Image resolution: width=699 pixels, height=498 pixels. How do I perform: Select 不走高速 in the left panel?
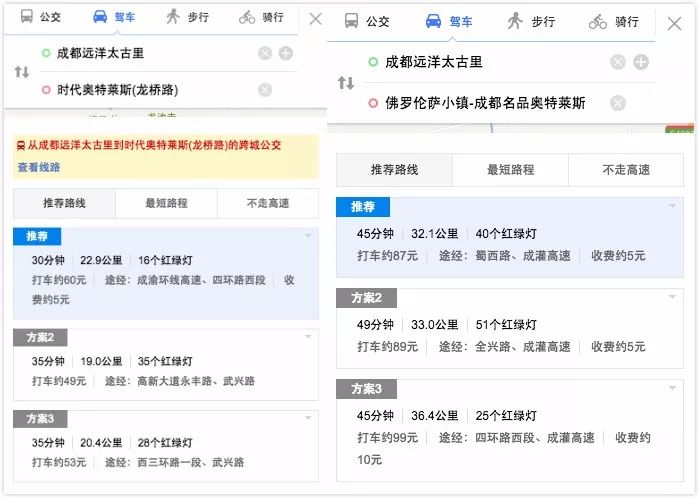(x=268, y=203)
